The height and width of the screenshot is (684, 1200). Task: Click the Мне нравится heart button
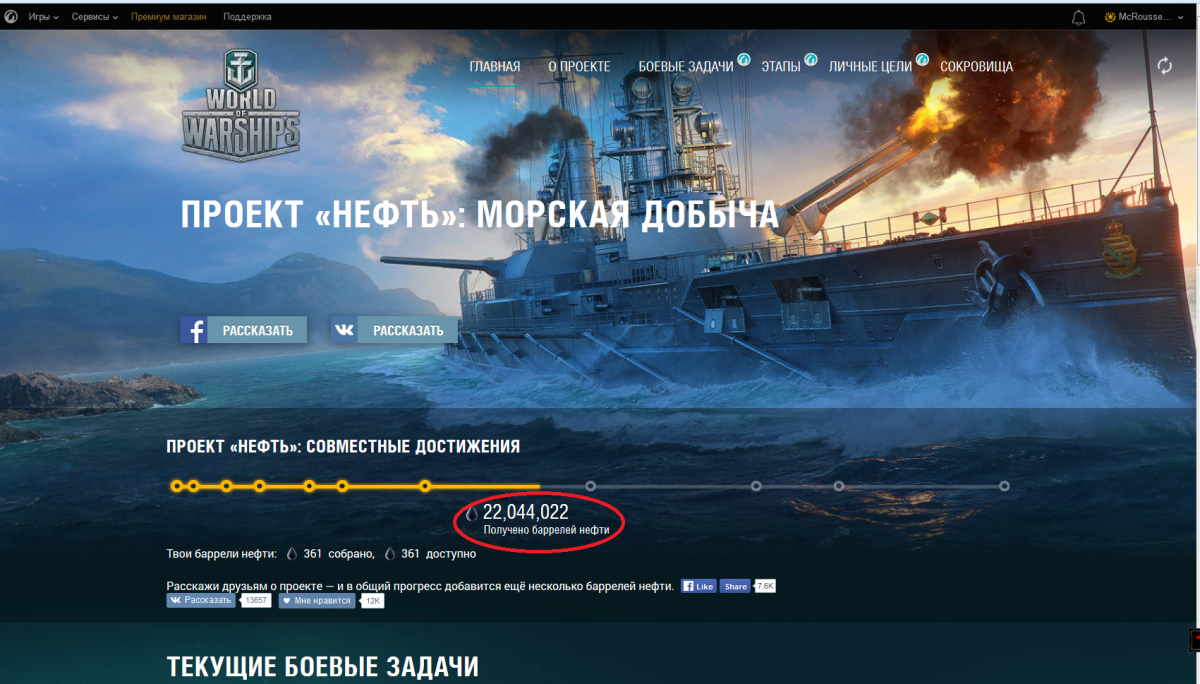pos(317,600)
